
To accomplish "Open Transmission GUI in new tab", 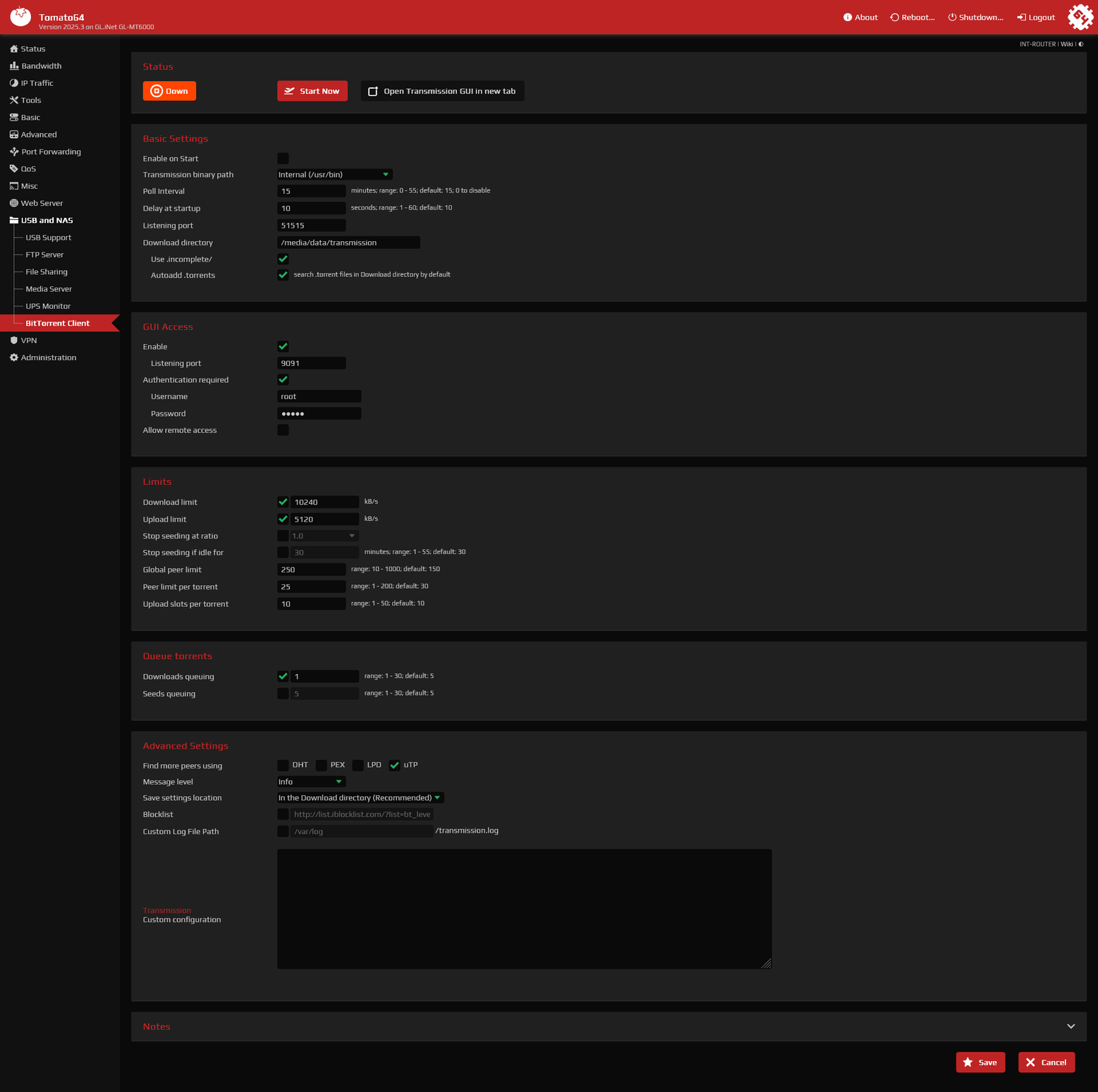I will (442, 91).
